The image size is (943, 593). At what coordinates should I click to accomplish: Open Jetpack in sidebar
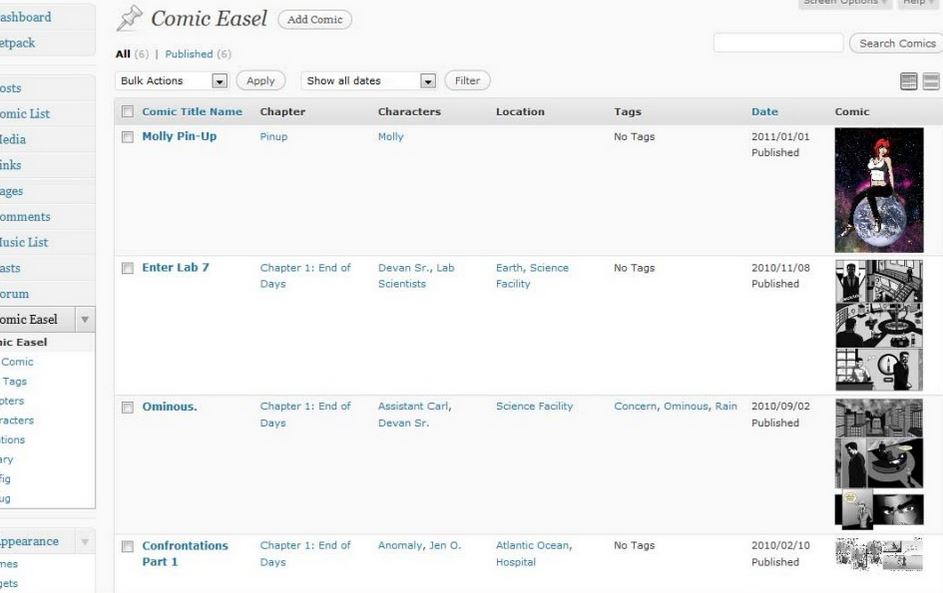click(x=17, y=43)
